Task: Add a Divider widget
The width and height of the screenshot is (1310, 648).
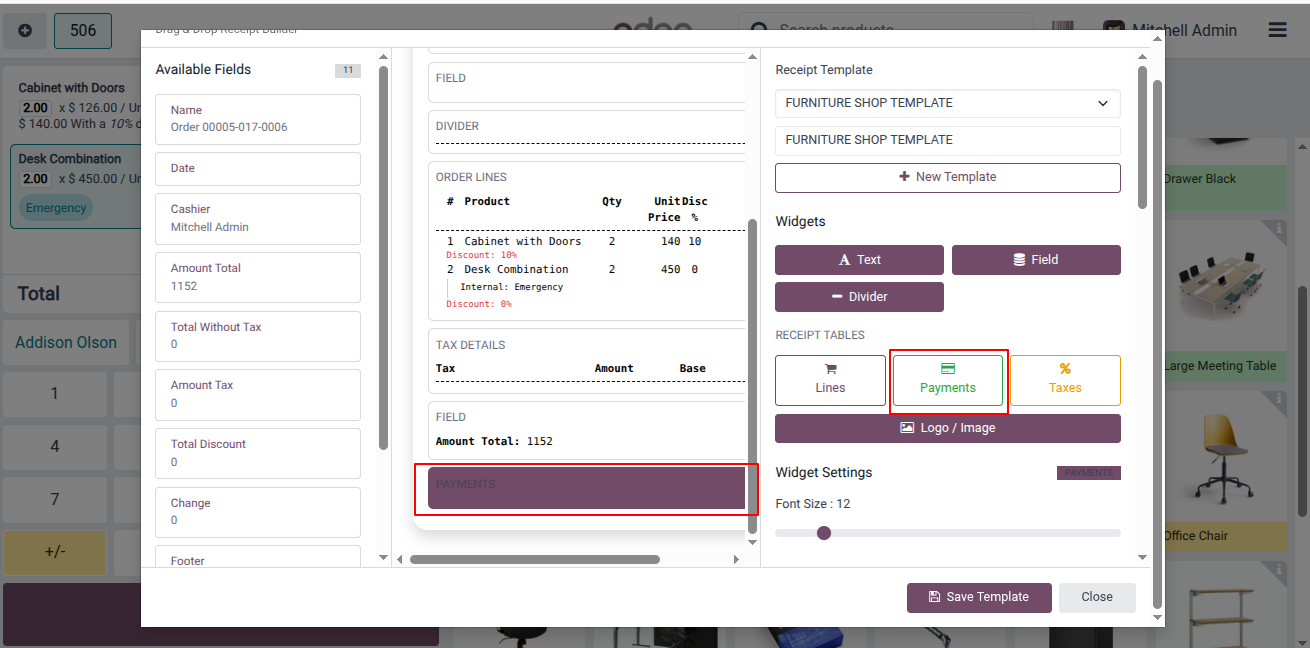Action: click(859, 297)
